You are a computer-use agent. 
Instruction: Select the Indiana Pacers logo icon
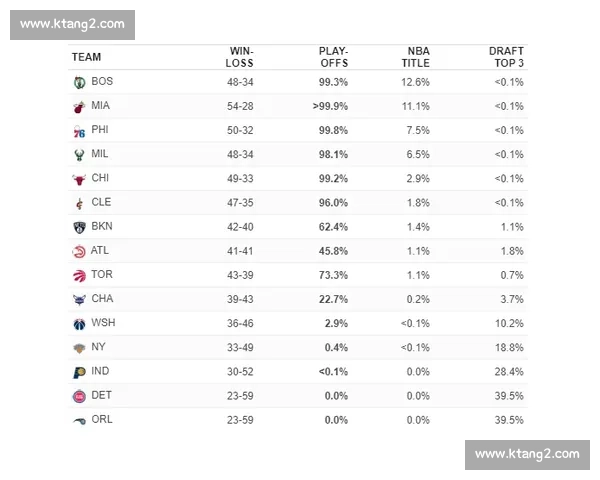79,372
